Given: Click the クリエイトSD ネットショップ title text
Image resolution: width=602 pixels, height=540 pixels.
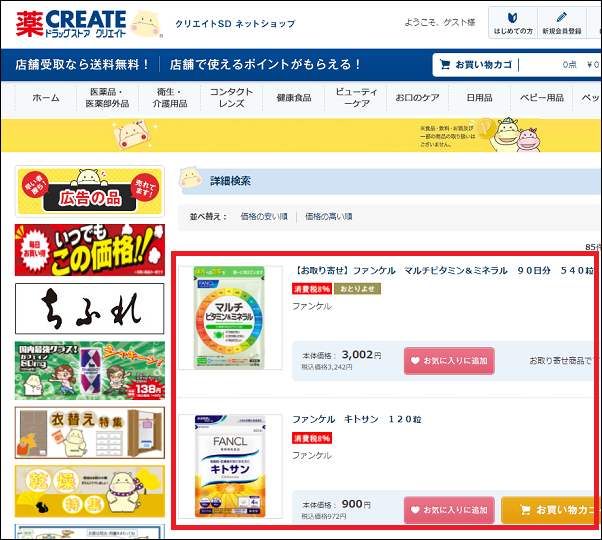Looking at the screenshot, I should pos(235,24).
